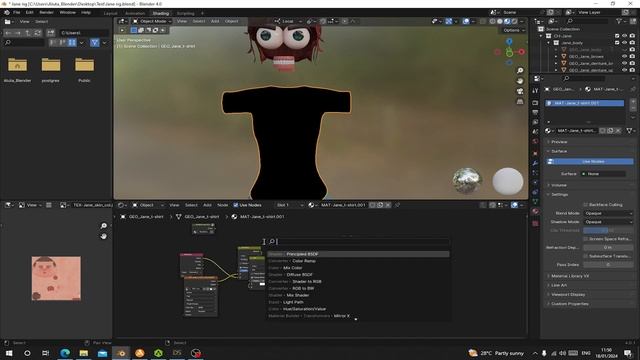The width and height of the screenshot is (640, 360).
Task: Toggle the exclude checkbox for CH-Jane collection
Action: 617,36
